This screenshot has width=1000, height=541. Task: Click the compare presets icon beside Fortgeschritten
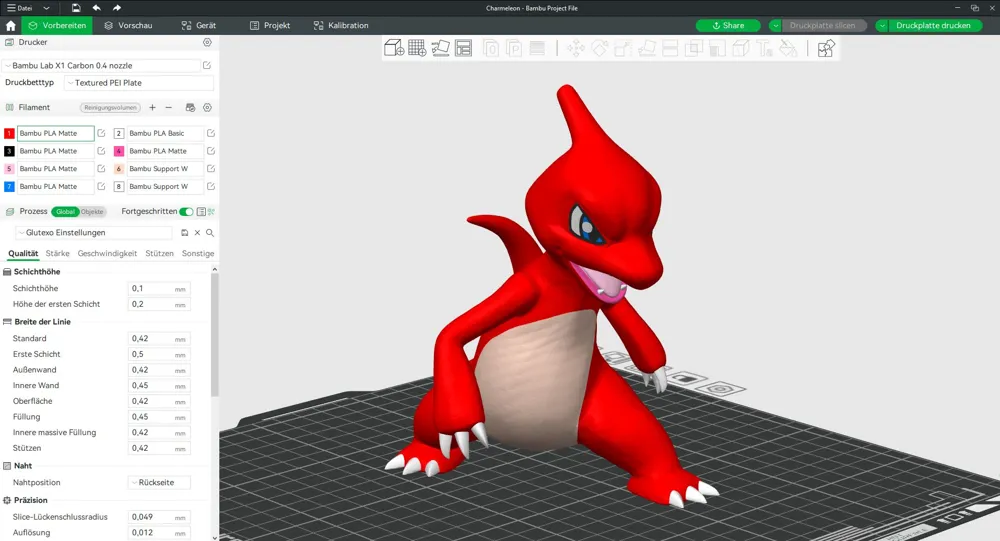click(211, 211)
